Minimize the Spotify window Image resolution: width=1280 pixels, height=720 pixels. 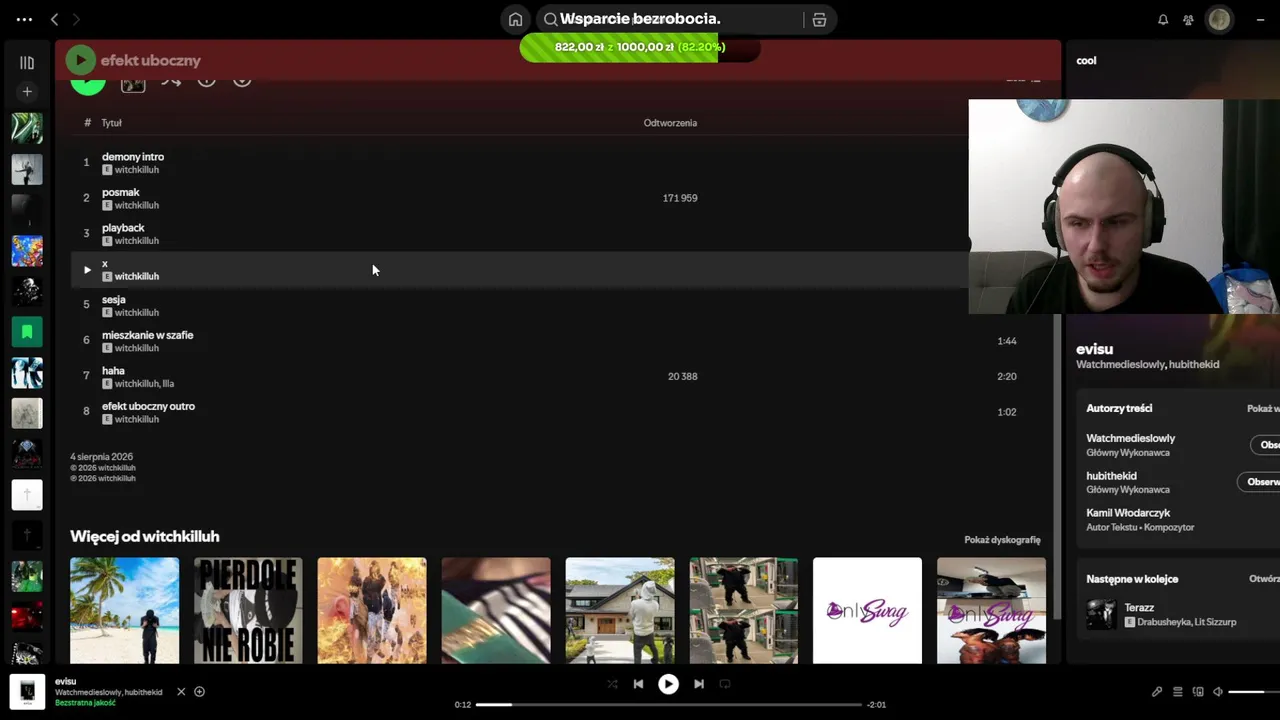click(1260, 19)
